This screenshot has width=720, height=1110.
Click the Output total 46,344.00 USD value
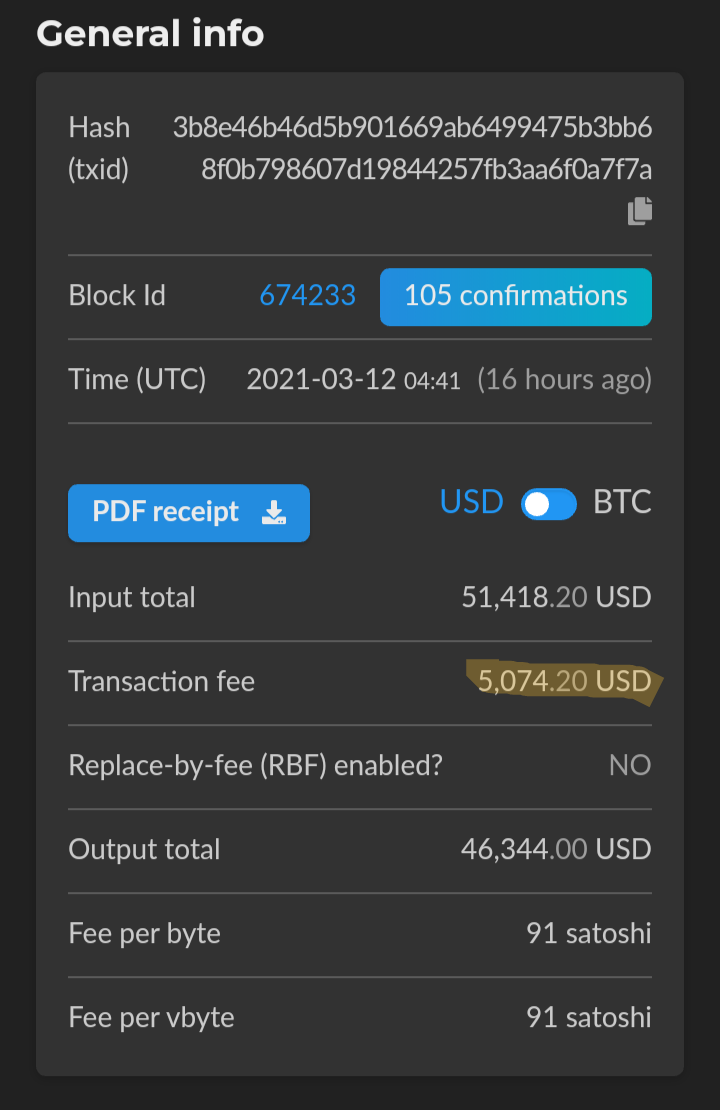click(x=556, y=849)
